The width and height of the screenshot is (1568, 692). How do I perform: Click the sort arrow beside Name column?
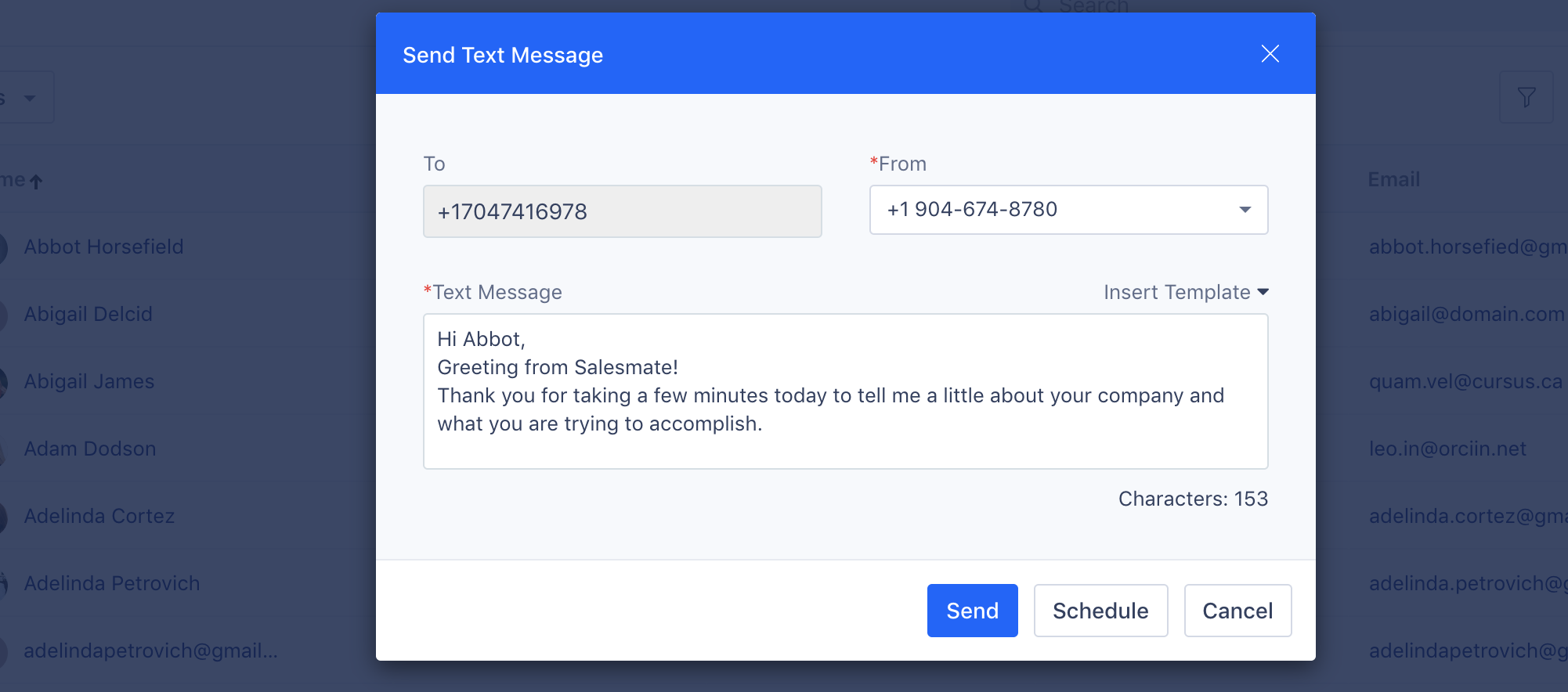coord(36,182)
